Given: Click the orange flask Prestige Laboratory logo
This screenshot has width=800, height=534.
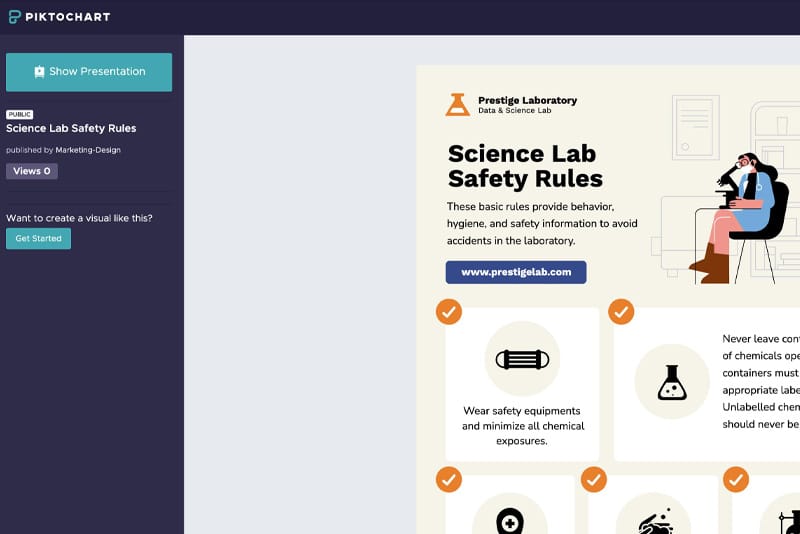Looking at the screenshot, I should [457, 105].
